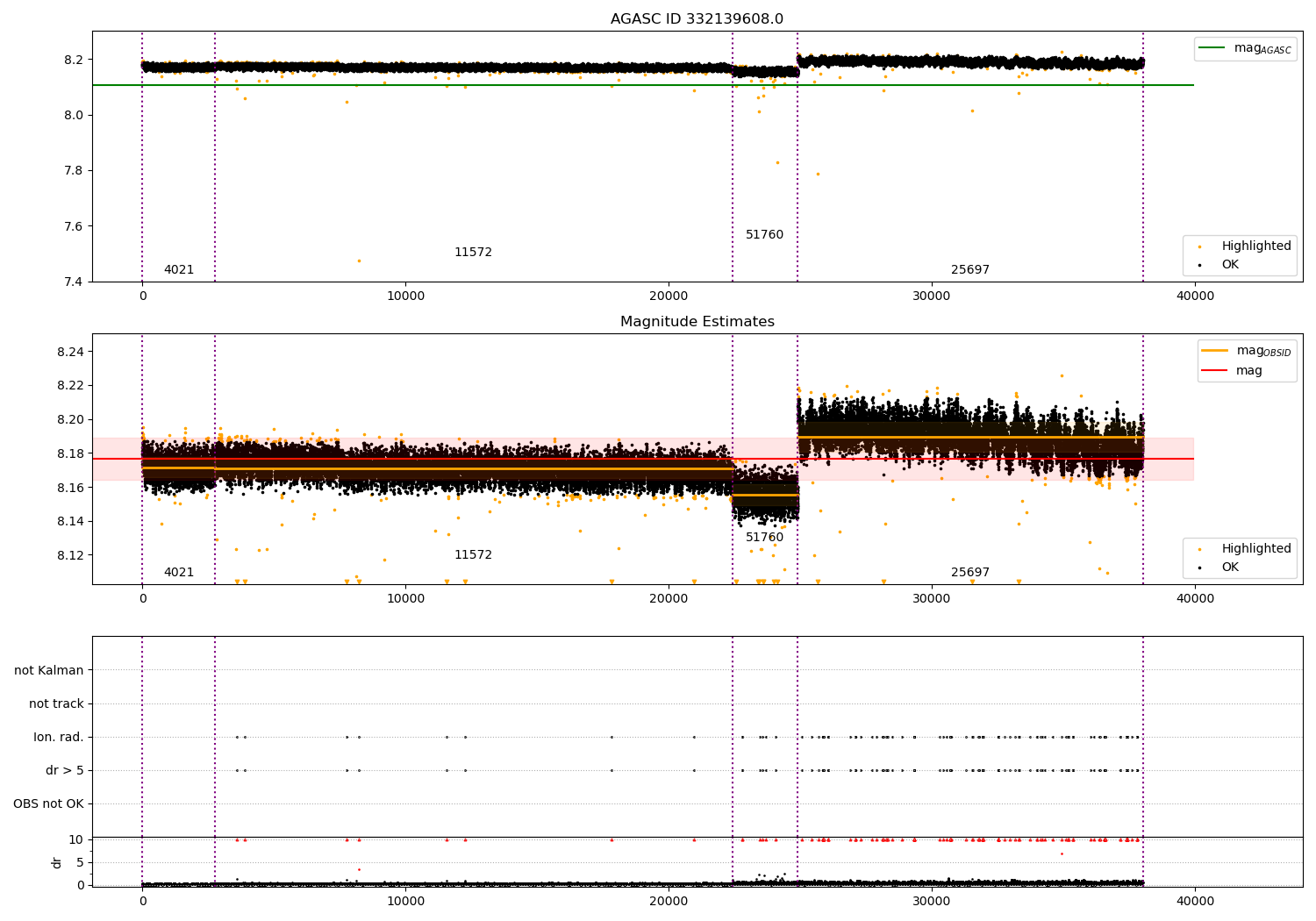
Task: Click obsid label 4021 in the top plot
Action: click(x=179, y=270)
